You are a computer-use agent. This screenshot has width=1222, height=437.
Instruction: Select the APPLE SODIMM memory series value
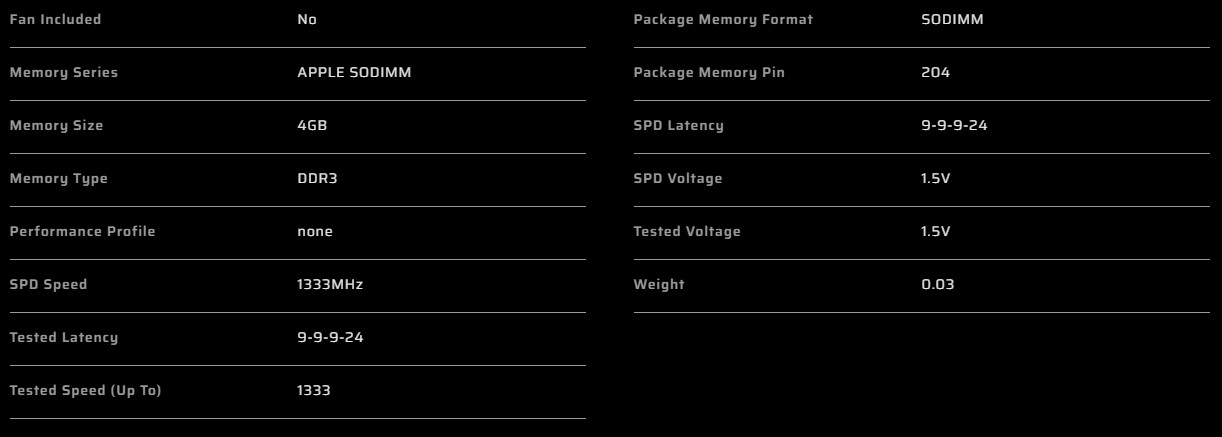point(354,73)
